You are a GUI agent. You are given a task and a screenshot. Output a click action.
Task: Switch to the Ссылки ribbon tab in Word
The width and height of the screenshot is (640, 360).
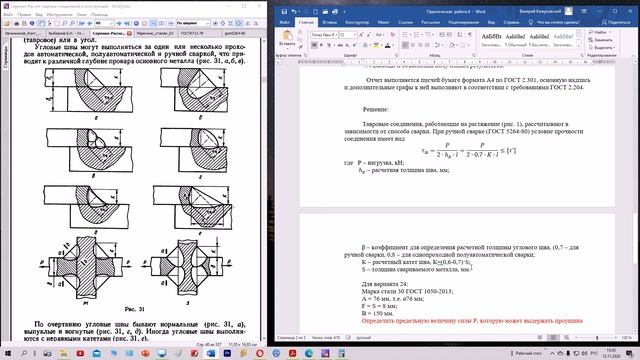point(405,22)
